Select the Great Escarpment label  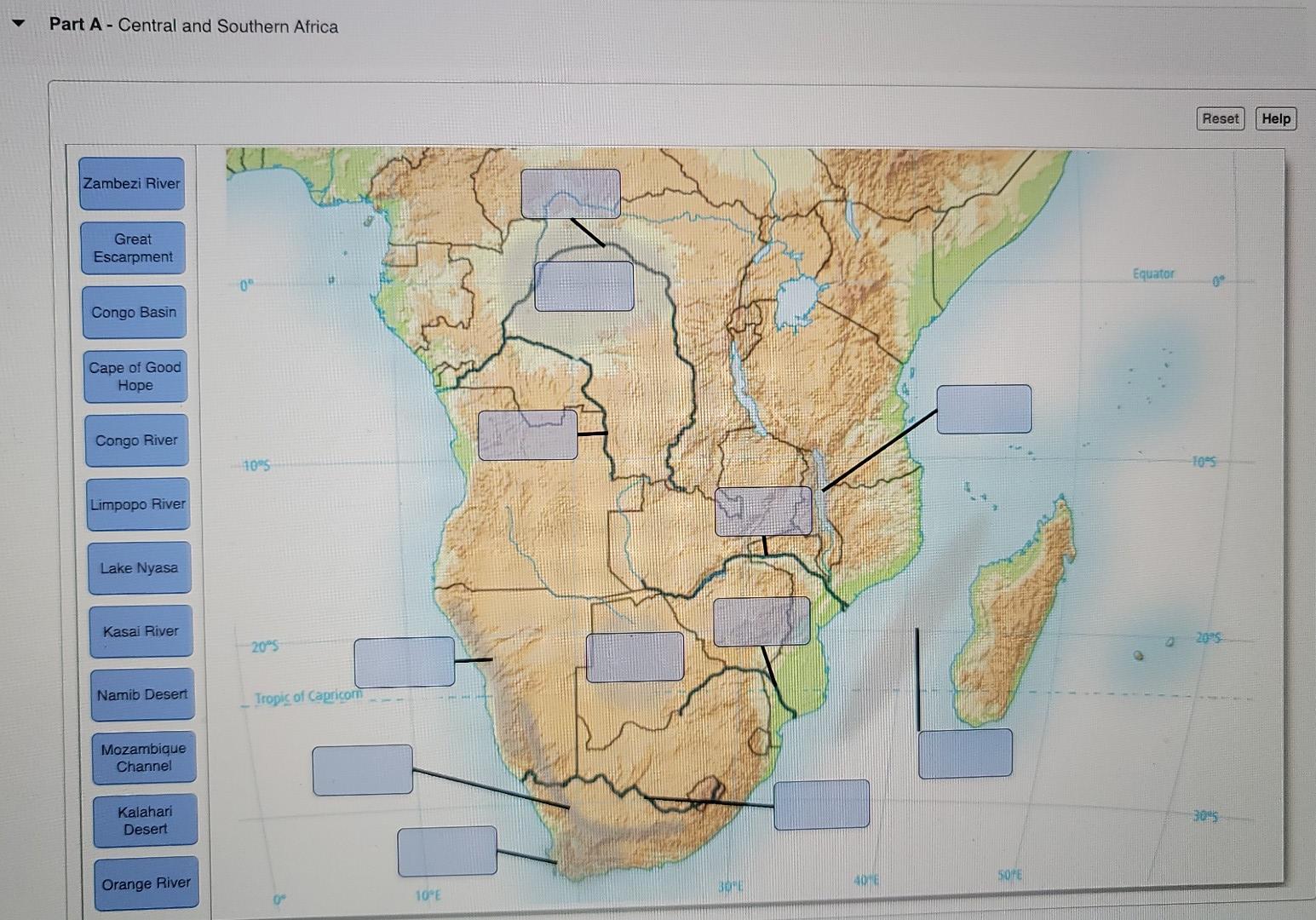[x=132, y=248]
